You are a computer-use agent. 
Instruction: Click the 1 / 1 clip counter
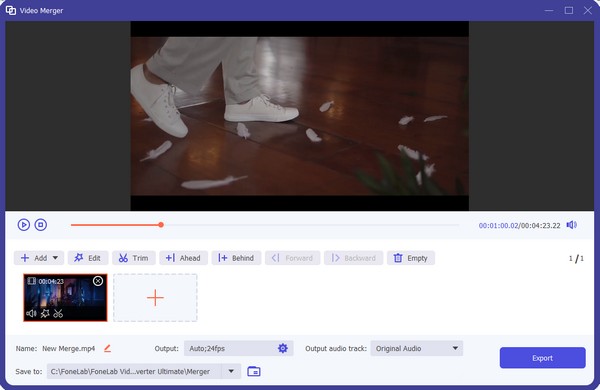[x=576, y=258]
